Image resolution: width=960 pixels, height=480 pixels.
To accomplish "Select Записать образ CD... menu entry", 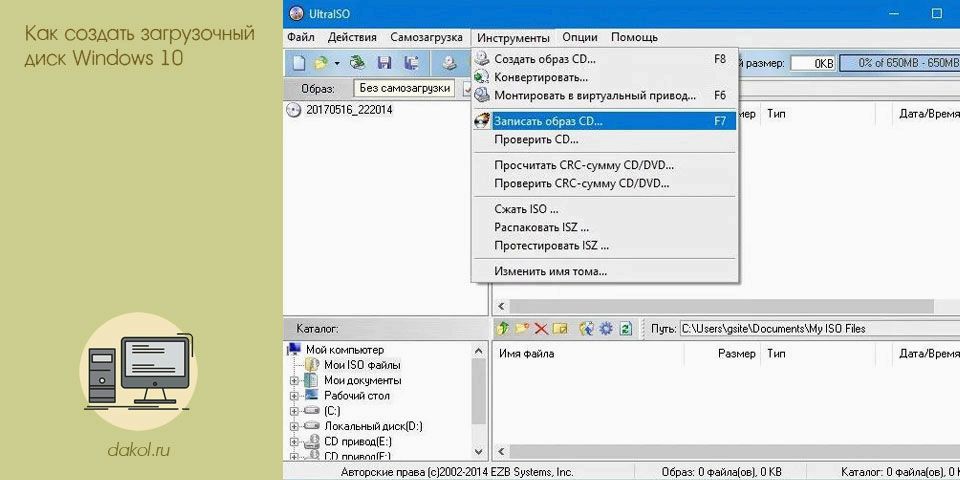I will pyautogui.click(x=605, y=121).
